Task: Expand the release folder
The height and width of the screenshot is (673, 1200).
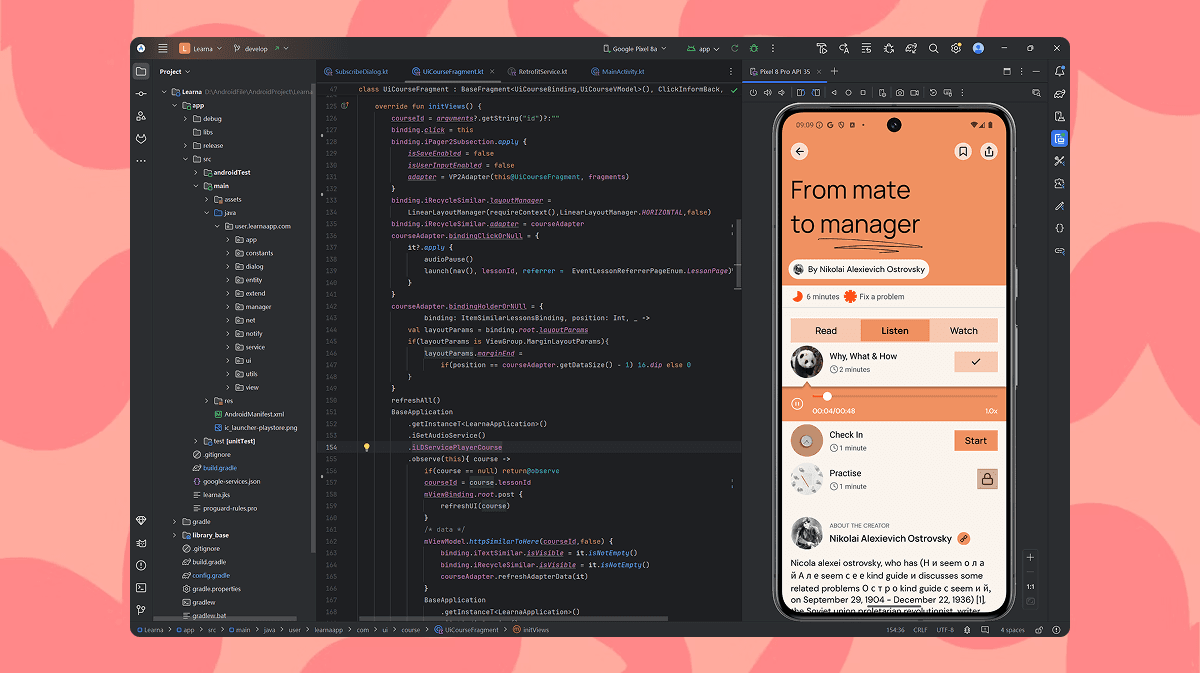Action: click(x=185, y=145)
